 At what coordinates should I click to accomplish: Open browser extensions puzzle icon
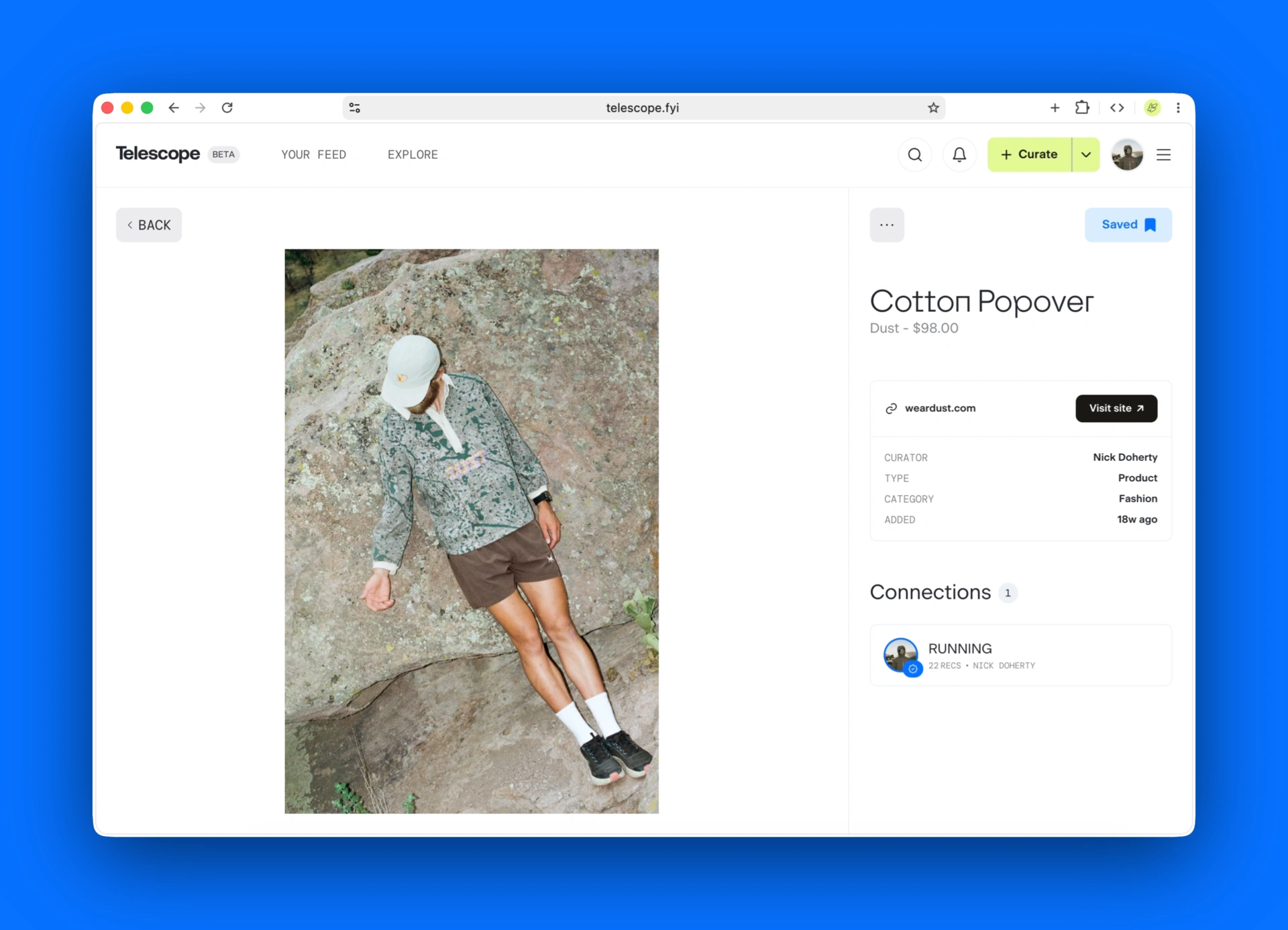click(x=1082, y=107)
